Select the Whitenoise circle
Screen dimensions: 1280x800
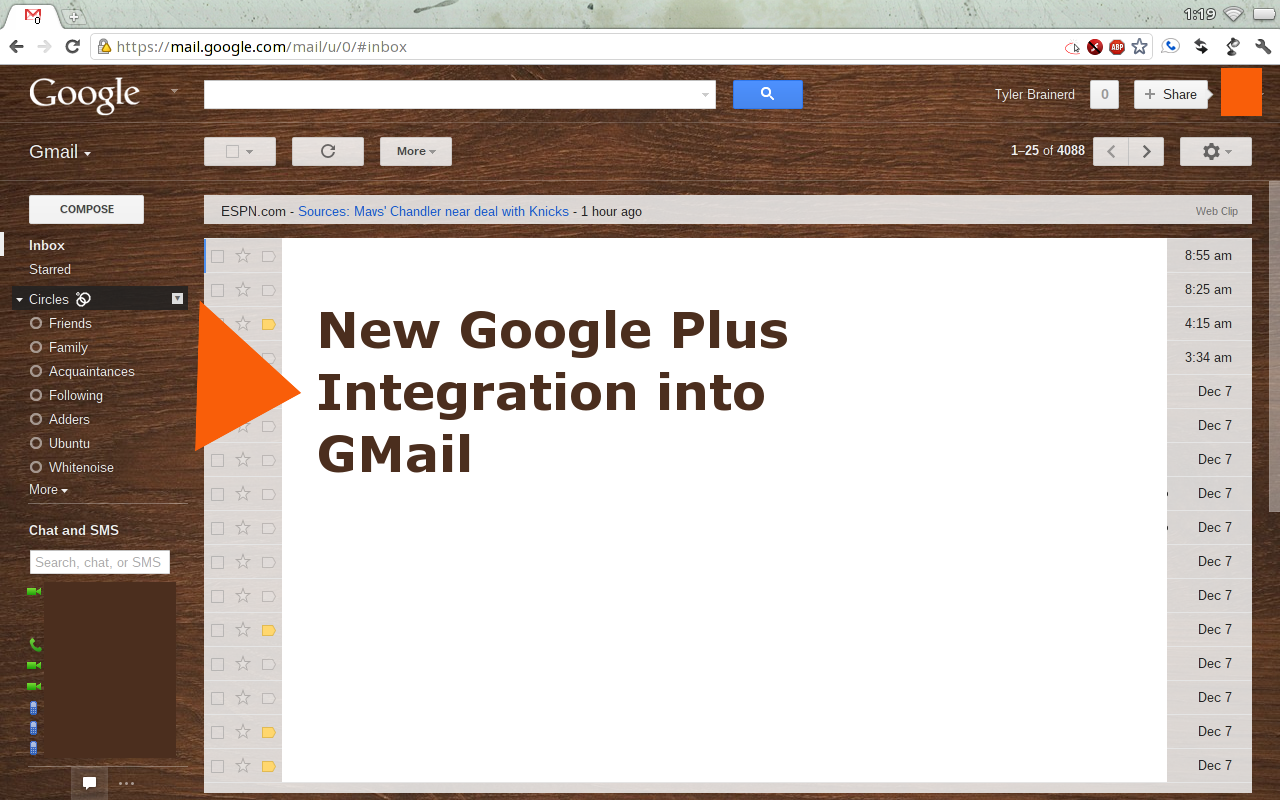point(81,467)
